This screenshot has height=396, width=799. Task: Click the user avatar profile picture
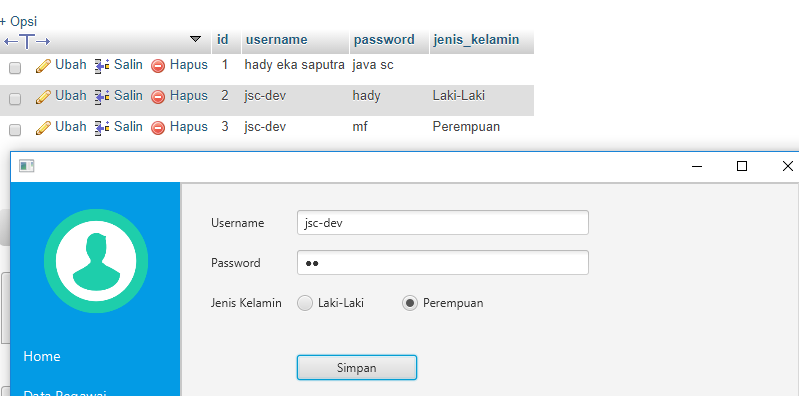96,261
